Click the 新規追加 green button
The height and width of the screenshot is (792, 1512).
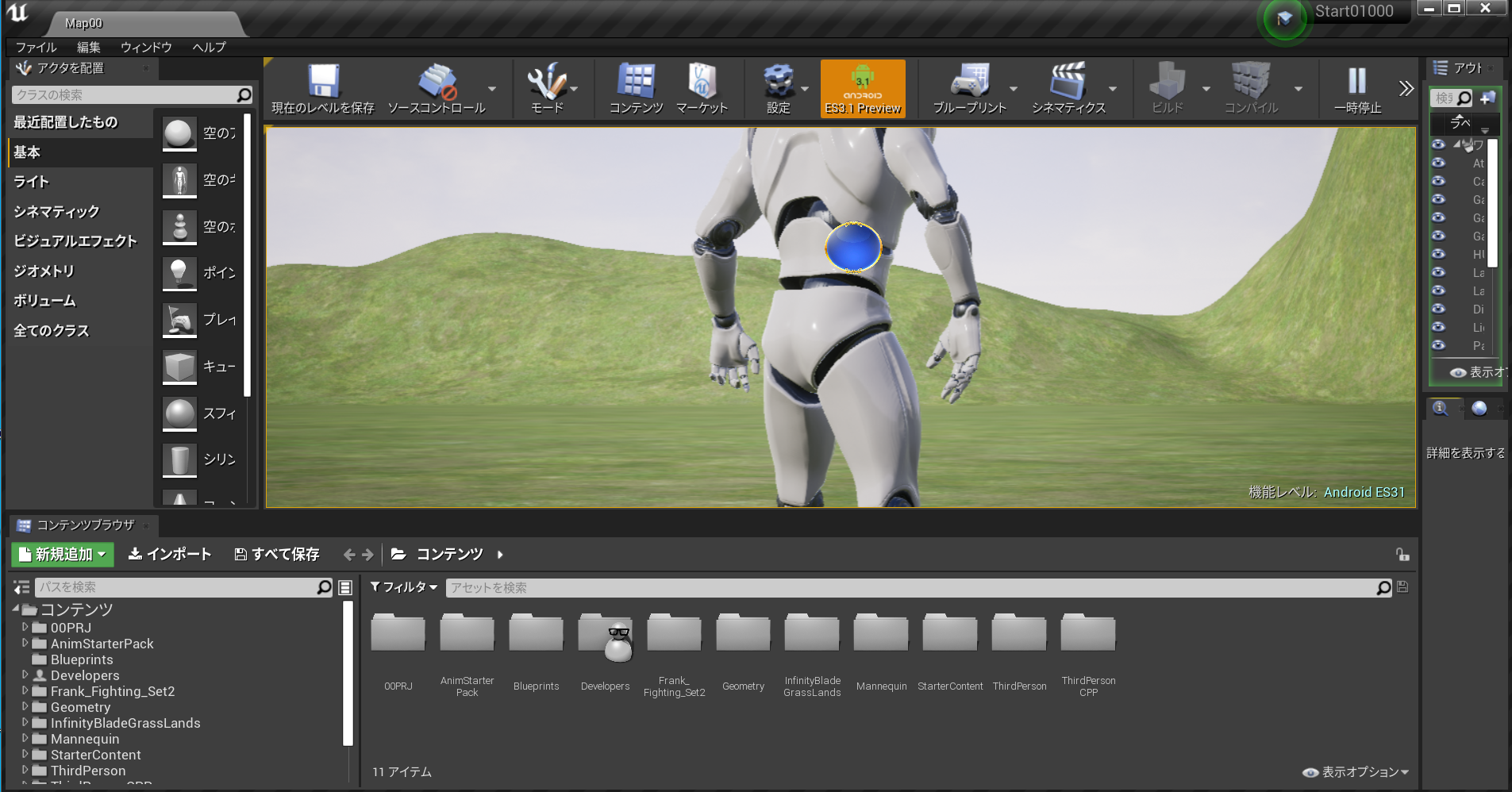(x=63, y=555)
